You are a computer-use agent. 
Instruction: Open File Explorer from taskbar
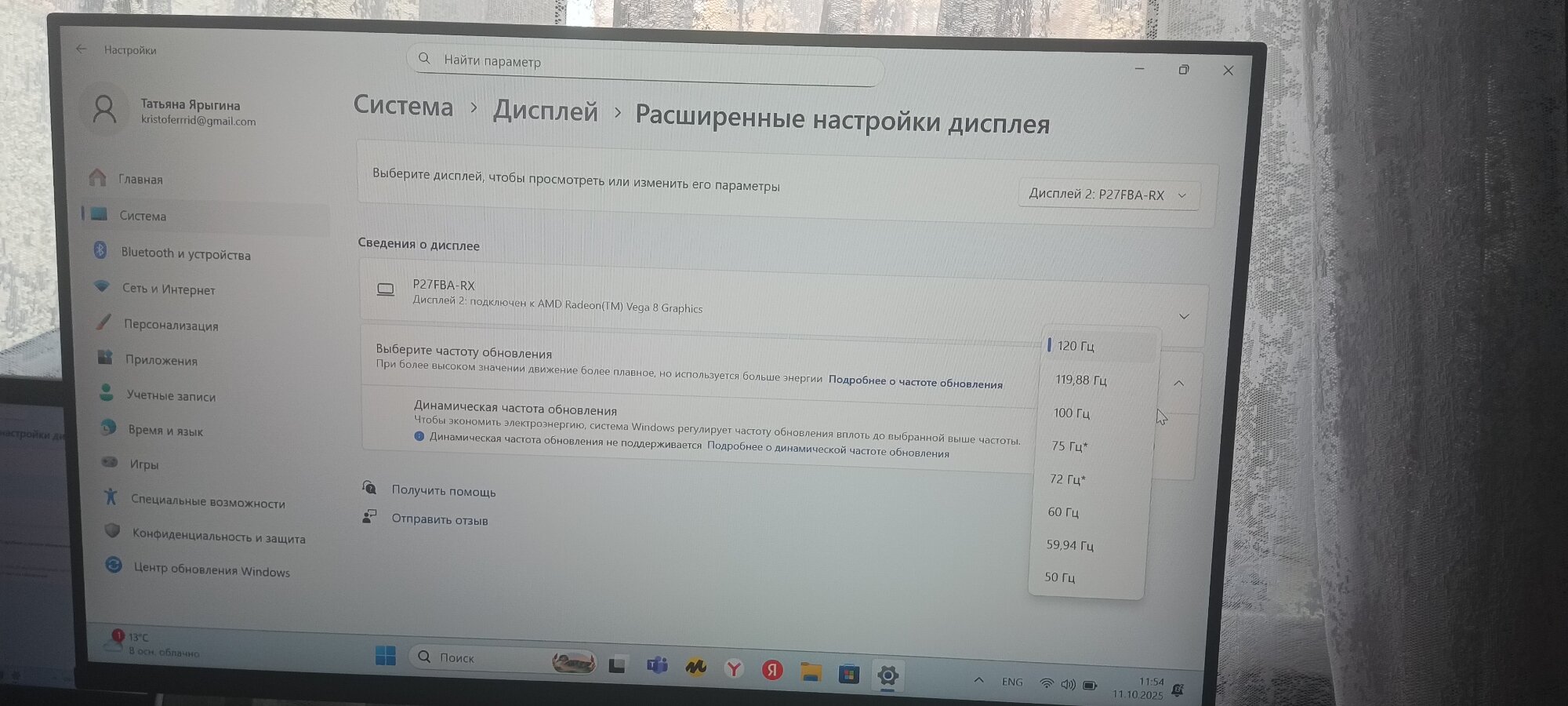(811, 671)
